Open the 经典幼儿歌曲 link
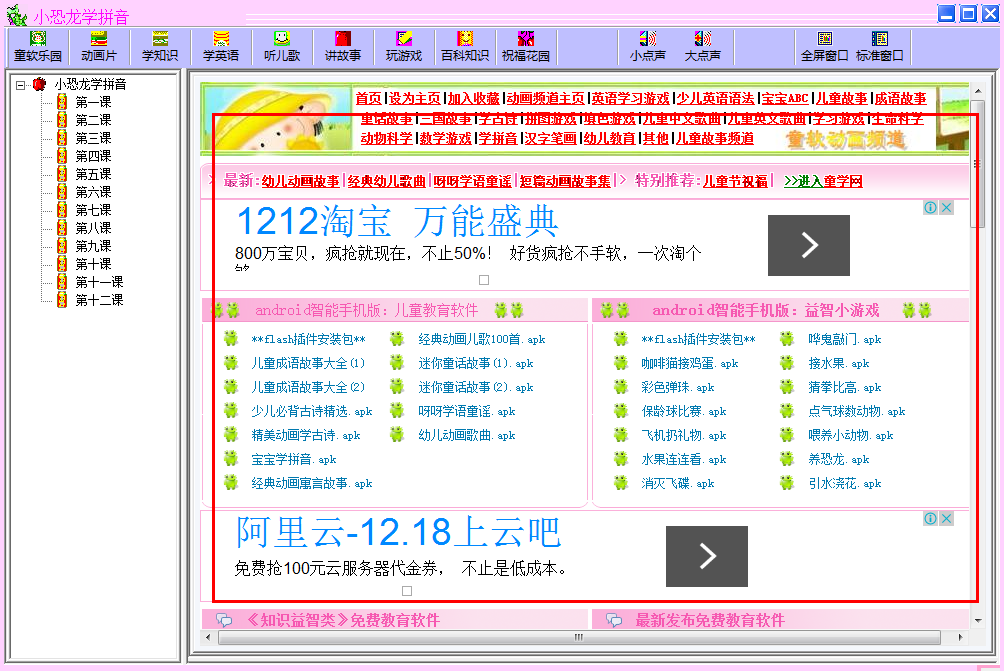 [386, 181]
